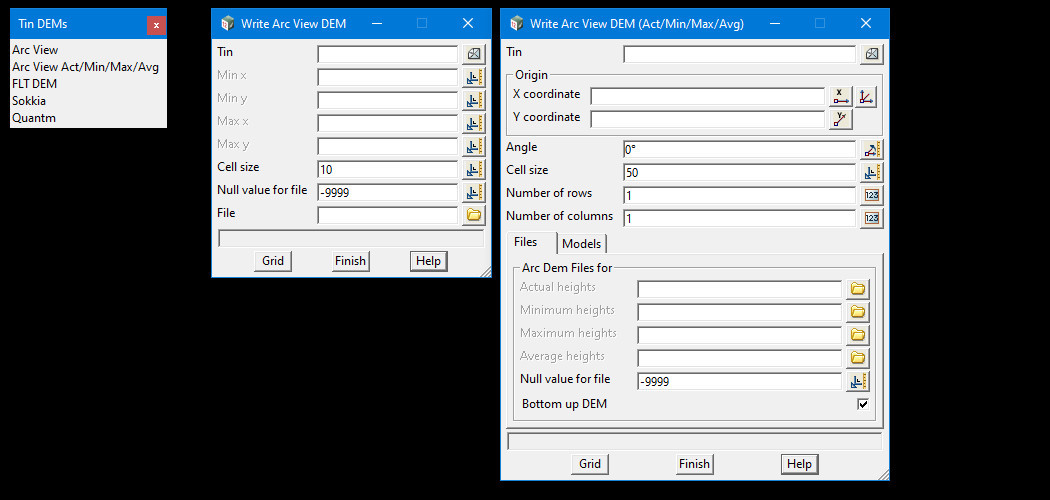The image size is (1050, 500).
Task: Switch to the Models tab
Action: click(581, 244)
